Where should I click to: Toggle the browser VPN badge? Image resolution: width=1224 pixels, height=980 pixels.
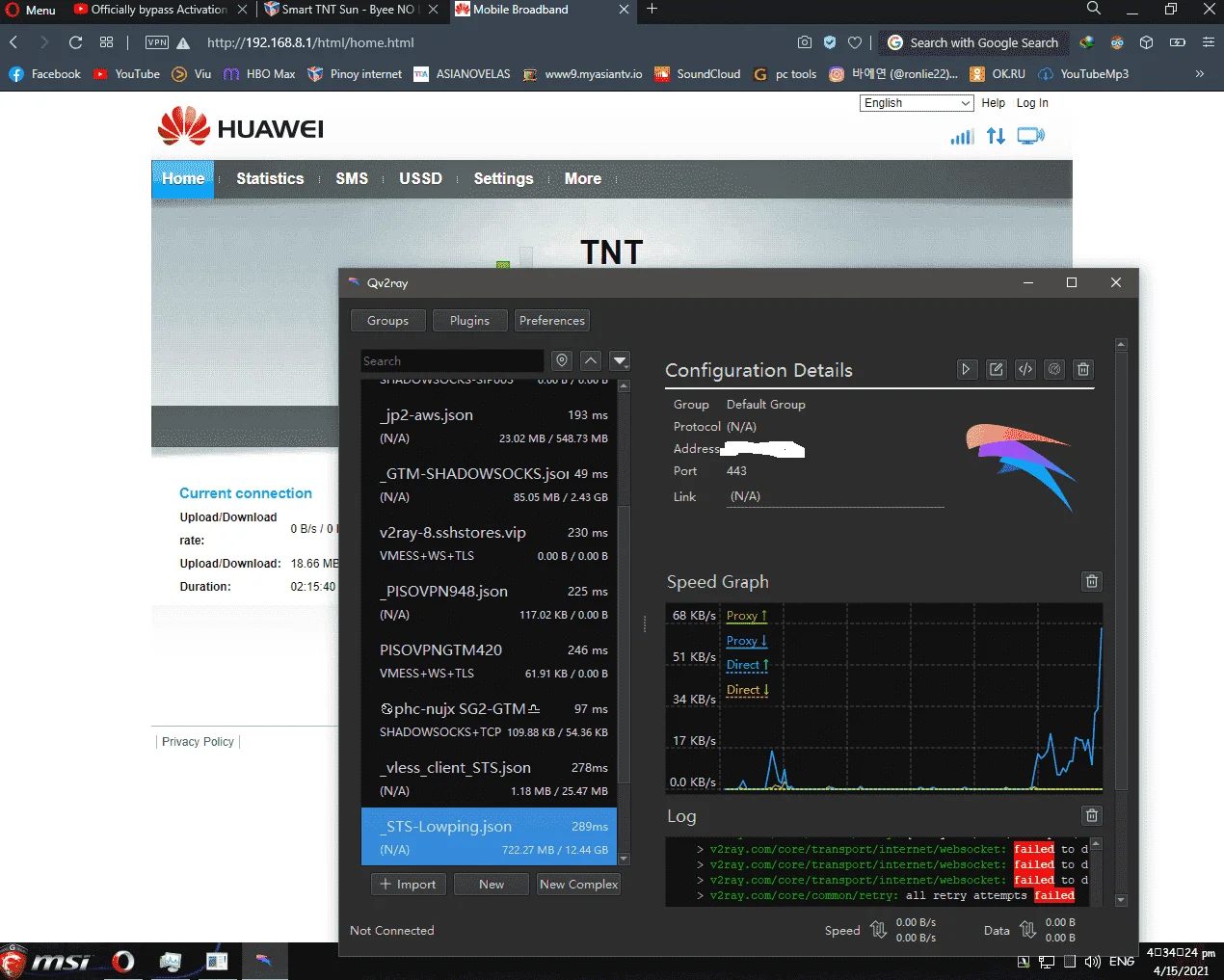156,42
